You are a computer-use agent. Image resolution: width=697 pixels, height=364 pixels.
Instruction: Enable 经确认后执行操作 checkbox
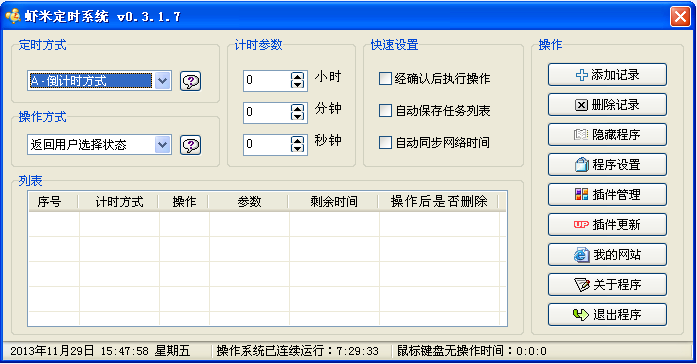(x=385, y=79)
